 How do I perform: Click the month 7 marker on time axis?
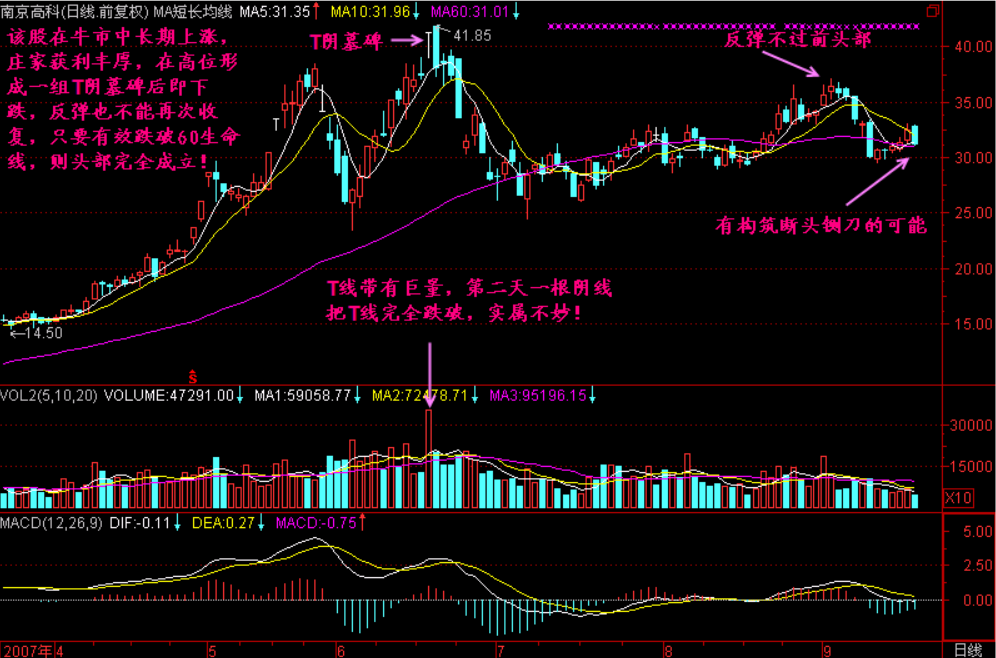point(500,649)
